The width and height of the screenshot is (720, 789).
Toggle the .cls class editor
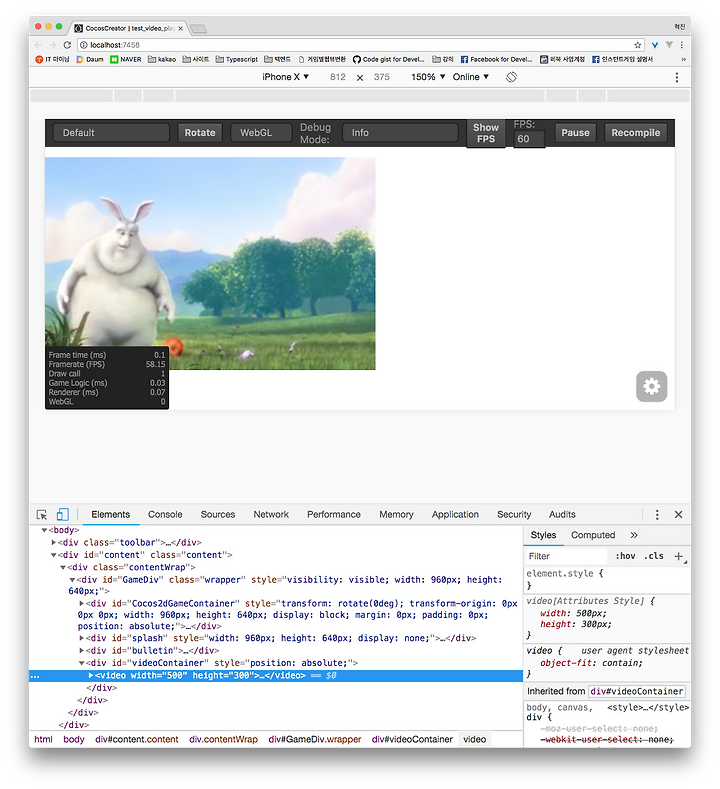pyautogui.click(x=654, y=556)
